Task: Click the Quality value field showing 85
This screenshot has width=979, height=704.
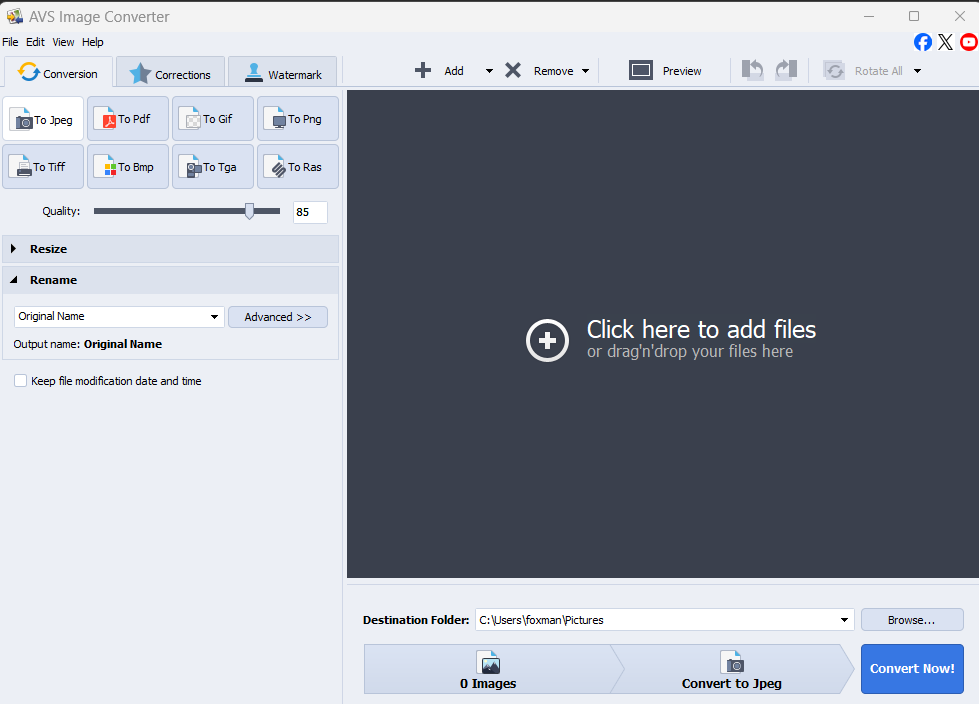Action: pyautogui.click(x=310, y=212)
